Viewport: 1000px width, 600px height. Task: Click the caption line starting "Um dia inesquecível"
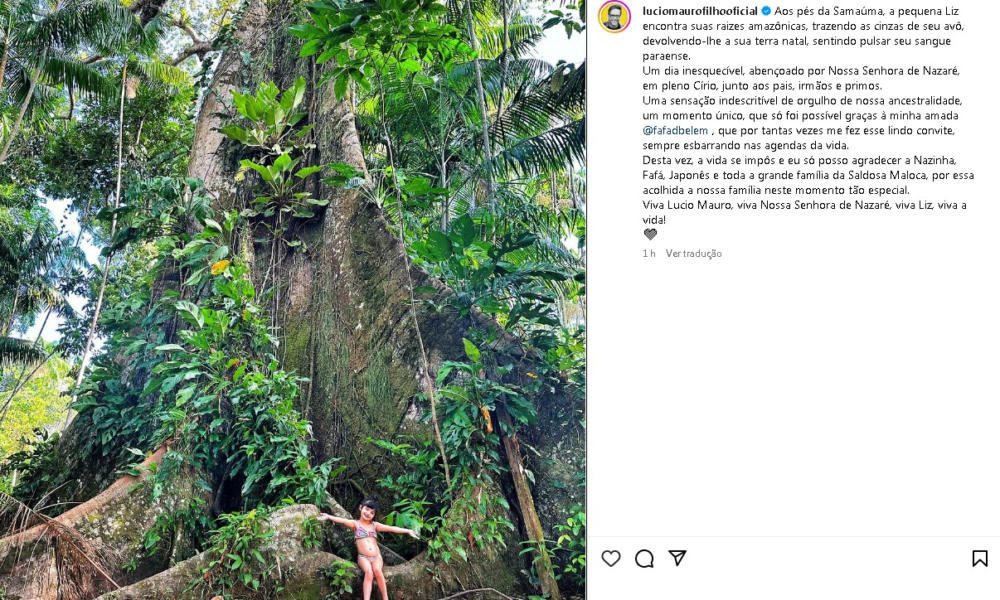[x=800, y=71]
